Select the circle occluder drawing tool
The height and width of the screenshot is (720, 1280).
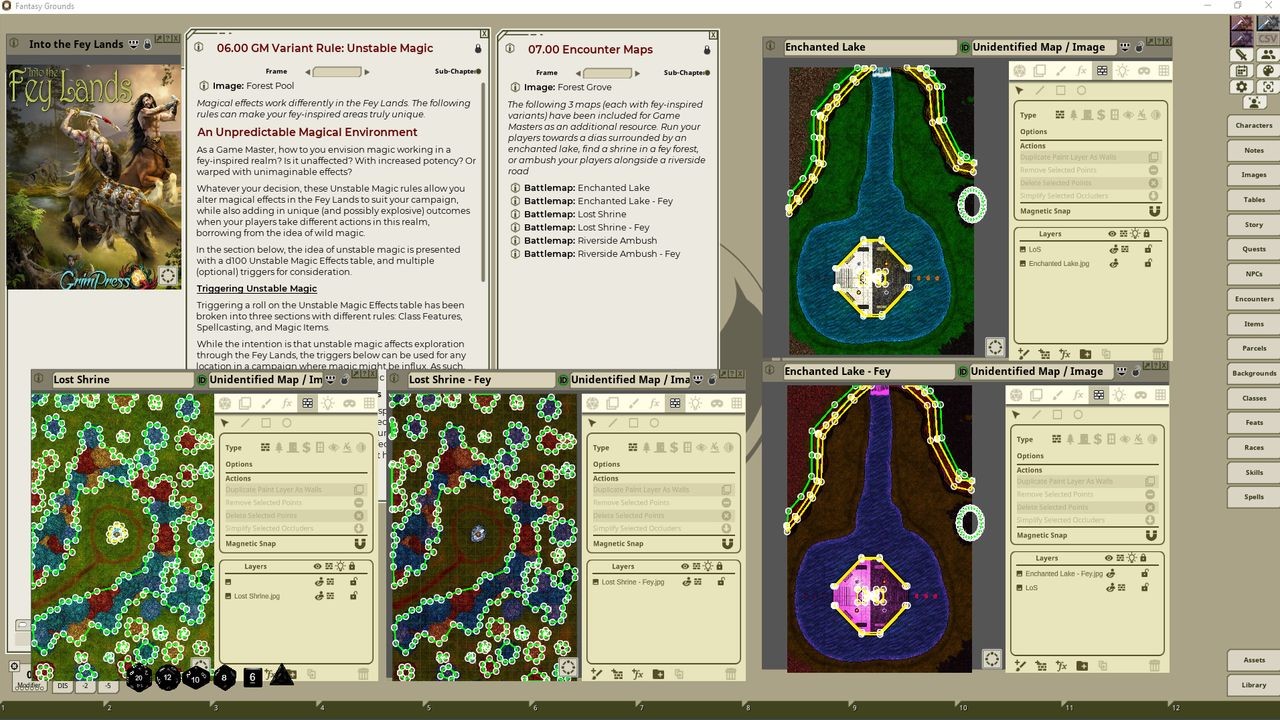[x=1082, y=90]
